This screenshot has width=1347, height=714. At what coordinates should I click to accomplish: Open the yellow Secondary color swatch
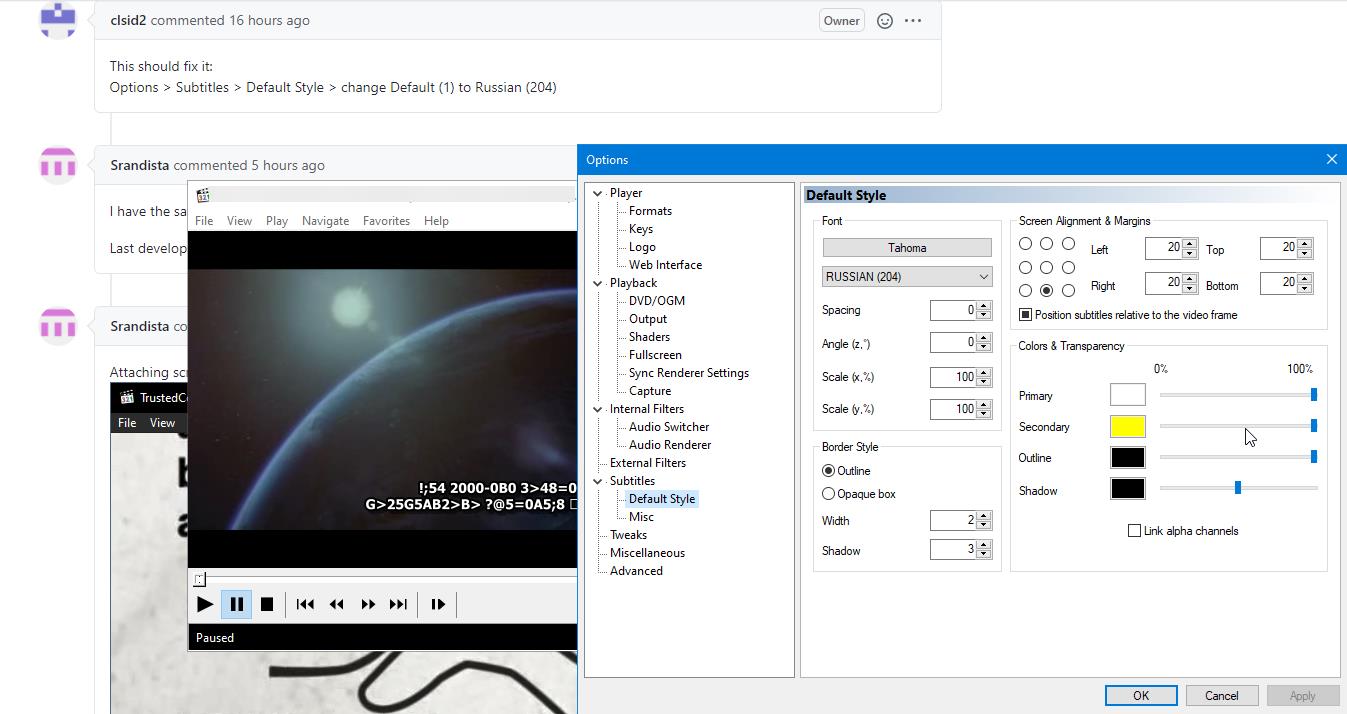click(x=1127, y=426)
